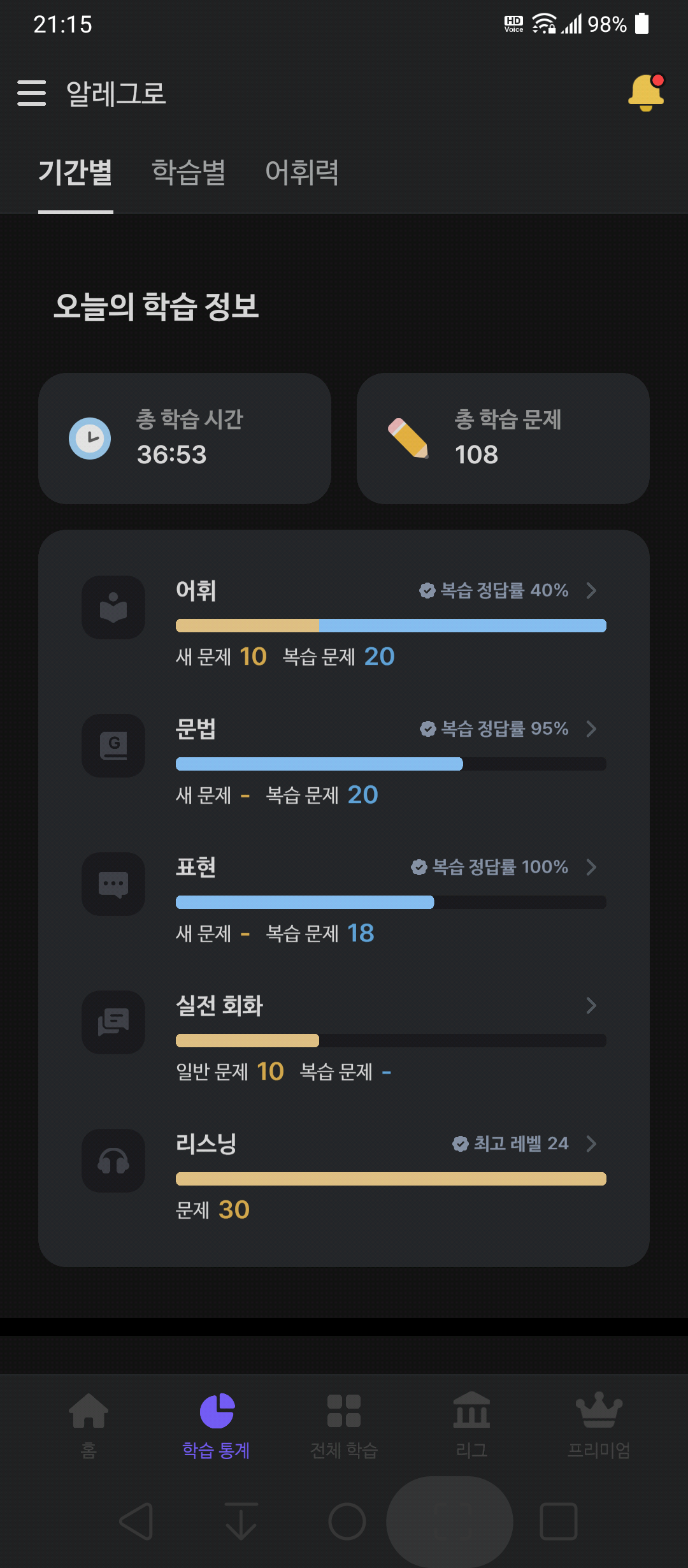This screenshot has height=1568, width=688.
Task: Click the 리스닝 progress bar
Action: [x=391, y=1179]
